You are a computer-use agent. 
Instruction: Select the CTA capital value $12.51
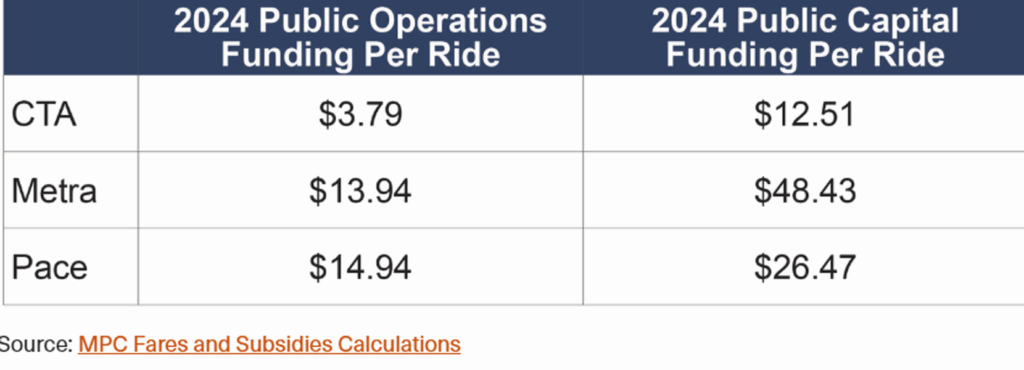click(805, 115)
